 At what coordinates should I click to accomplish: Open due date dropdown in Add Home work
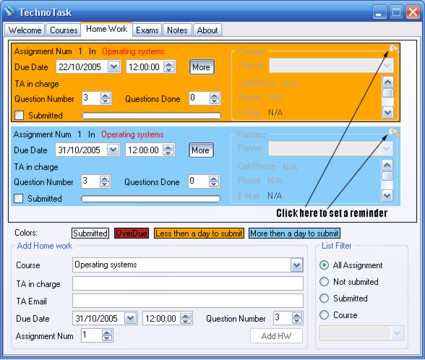click(x=131, y=318)
